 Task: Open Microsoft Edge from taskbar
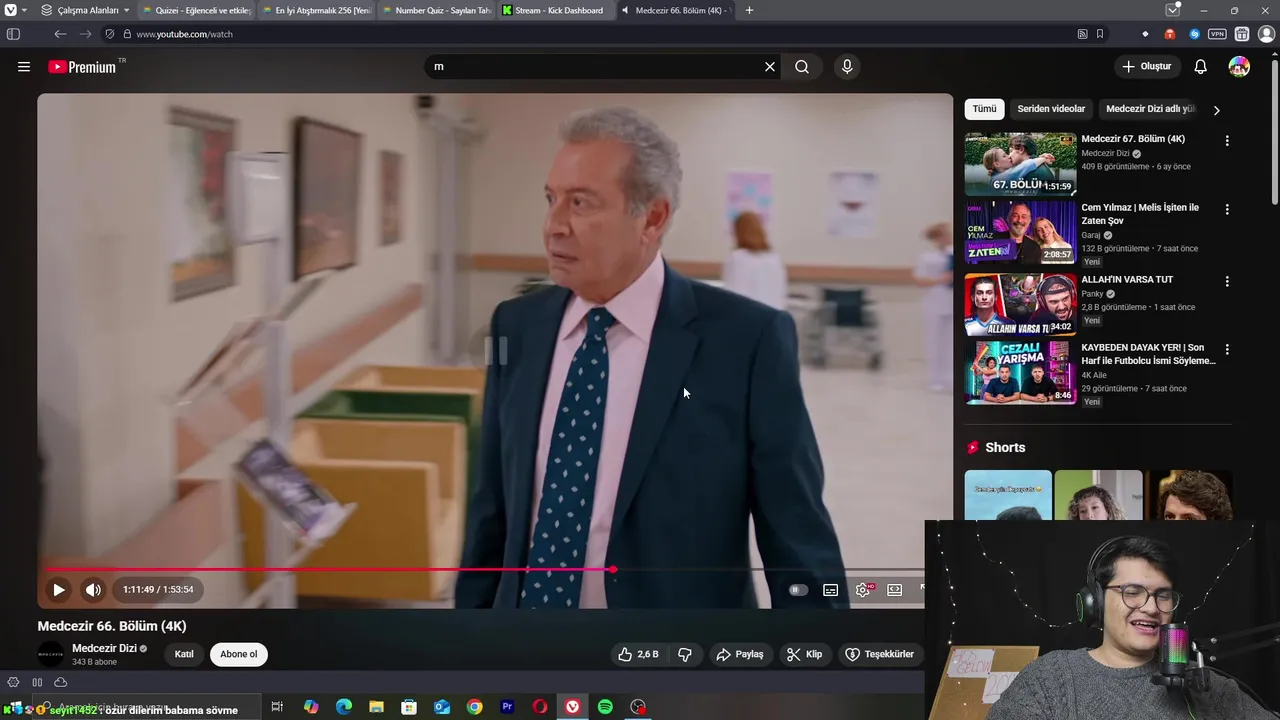tap(344, 707)
